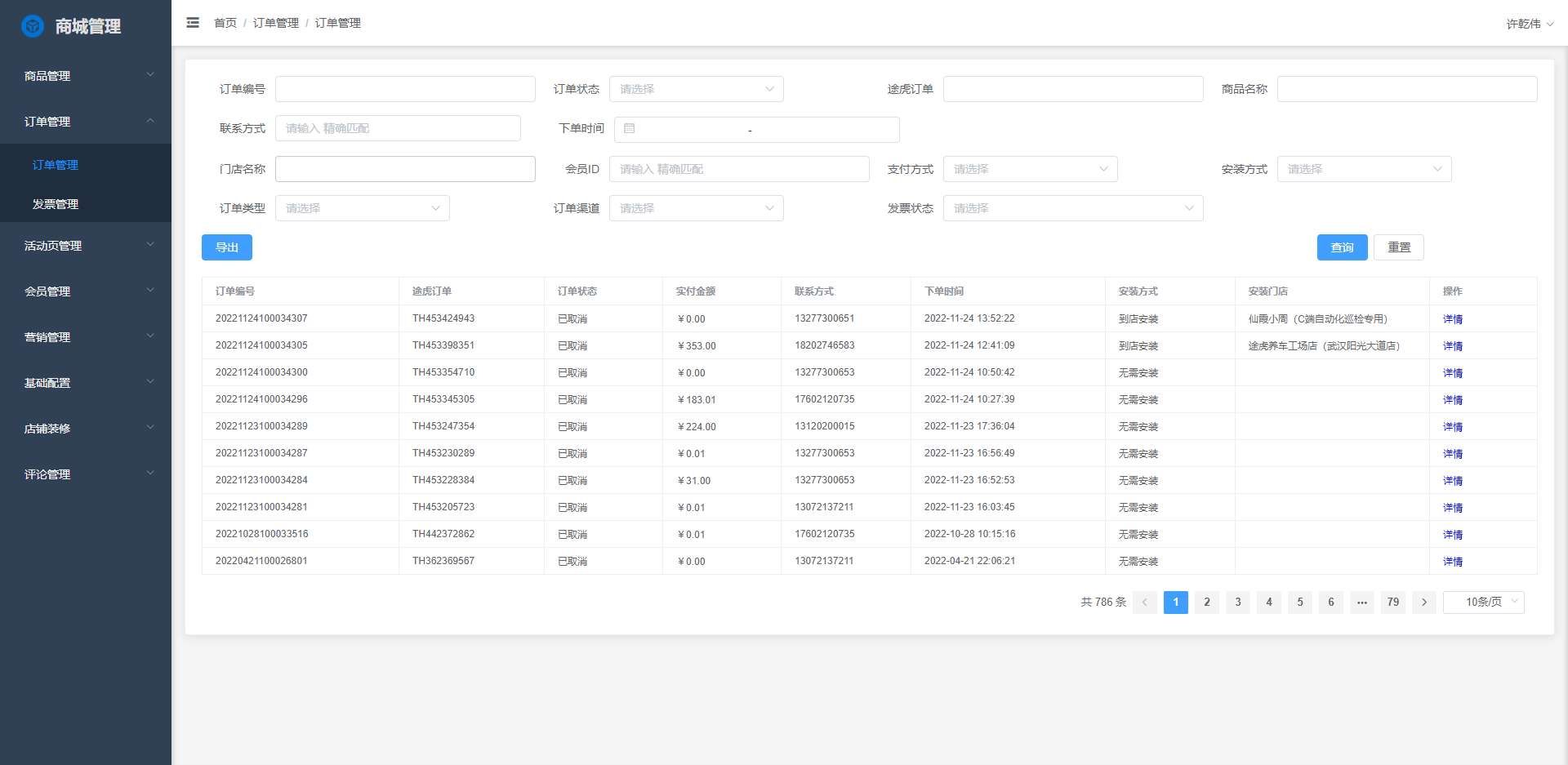Screen dimensions: 1568x765
Task: Go to page 2 in pagination
Action: pos(1207,603)
